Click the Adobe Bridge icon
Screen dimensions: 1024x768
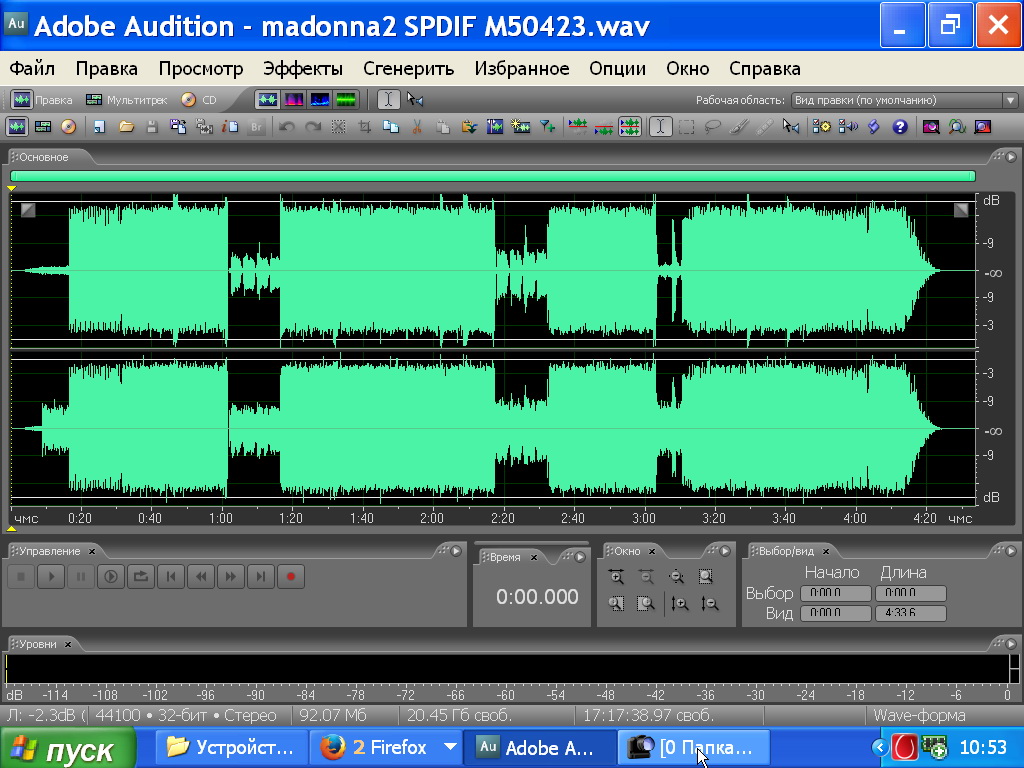[x=256, y=127]
